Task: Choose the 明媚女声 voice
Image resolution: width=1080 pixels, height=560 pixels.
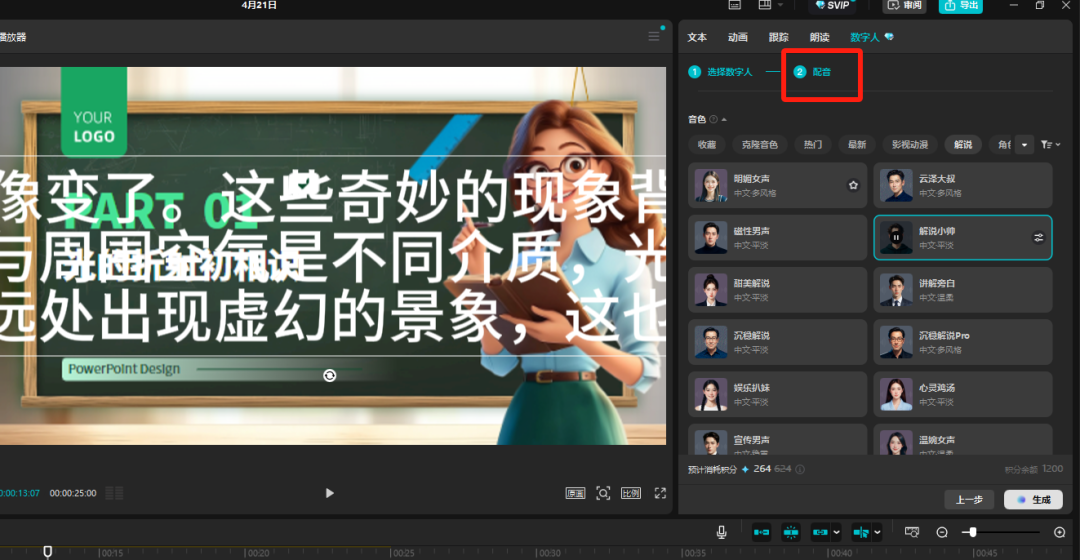Action: click(x=777, y=185)
